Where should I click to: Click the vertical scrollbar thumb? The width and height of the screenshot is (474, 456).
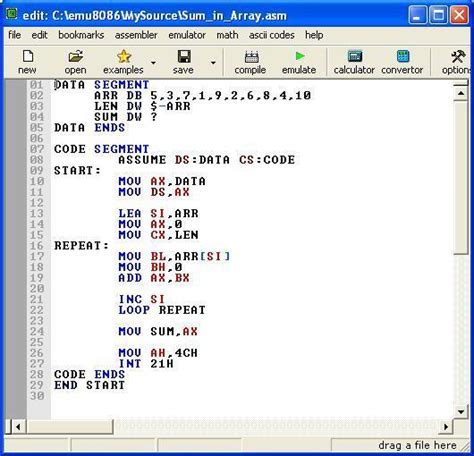pos(461,178)
